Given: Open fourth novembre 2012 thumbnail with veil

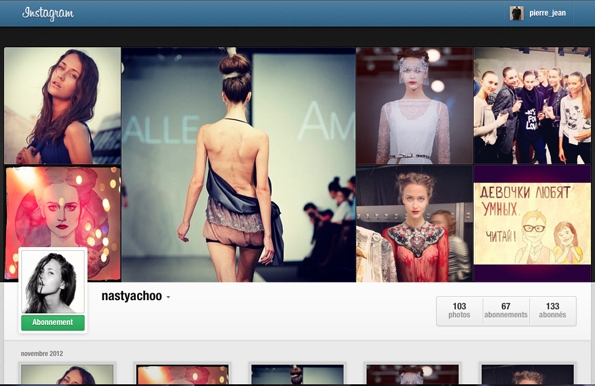Looking at the screenshot, I should point(412,374).
